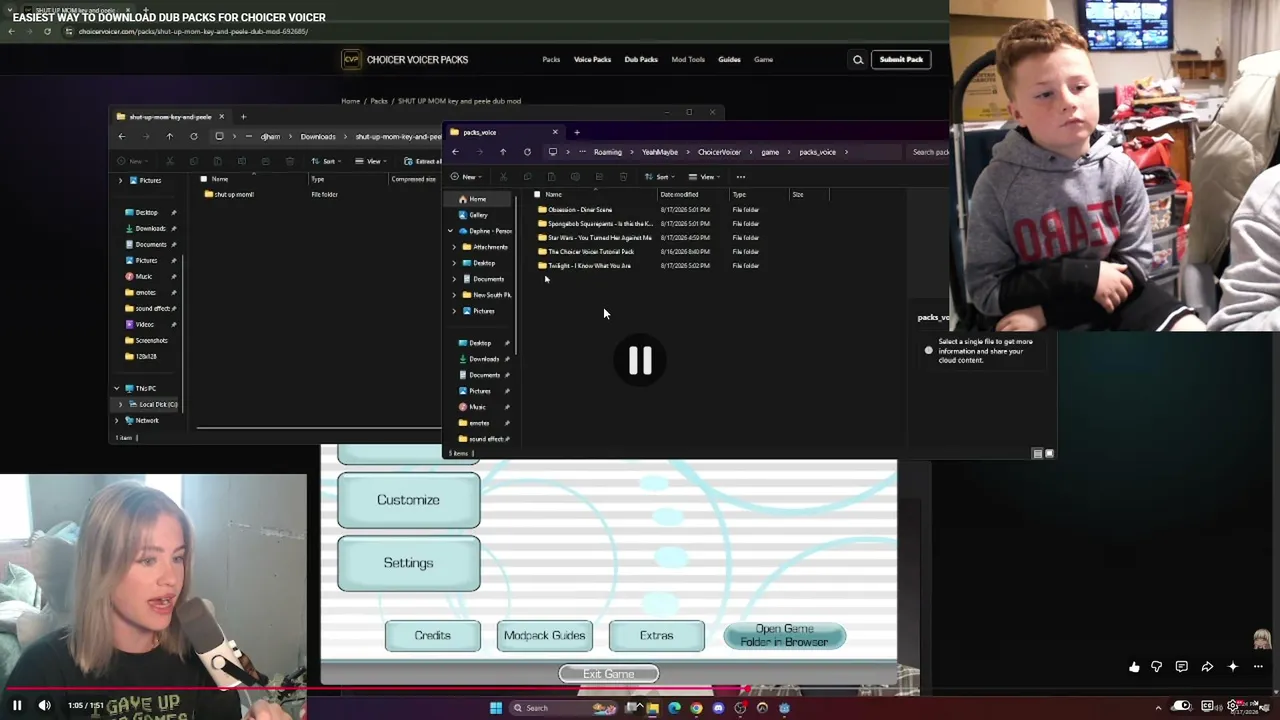Expand the Network tree node
Image resolution: width=1280 pixels, height=720 pixels.
[116, 420]
